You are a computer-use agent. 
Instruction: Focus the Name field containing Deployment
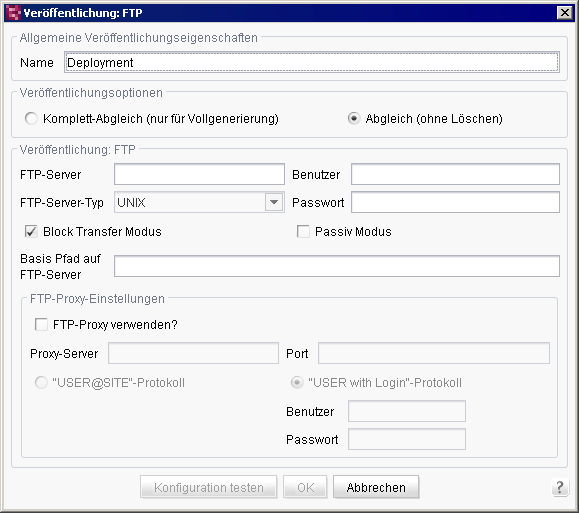312,62
